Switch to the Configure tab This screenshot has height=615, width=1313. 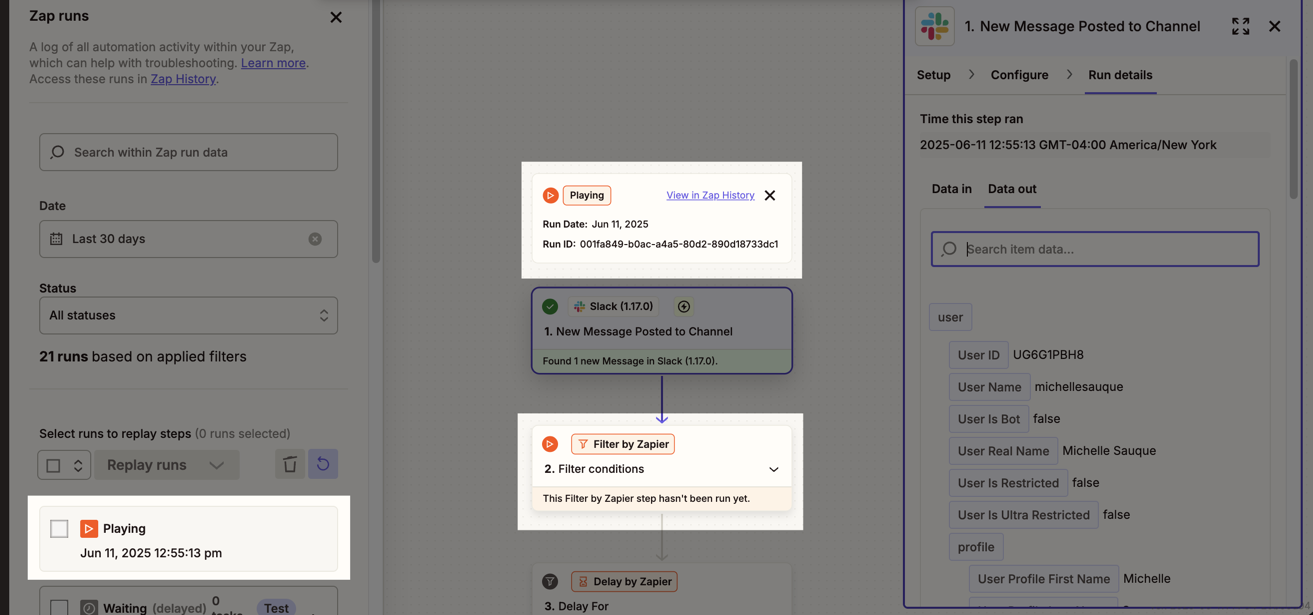1019,75
